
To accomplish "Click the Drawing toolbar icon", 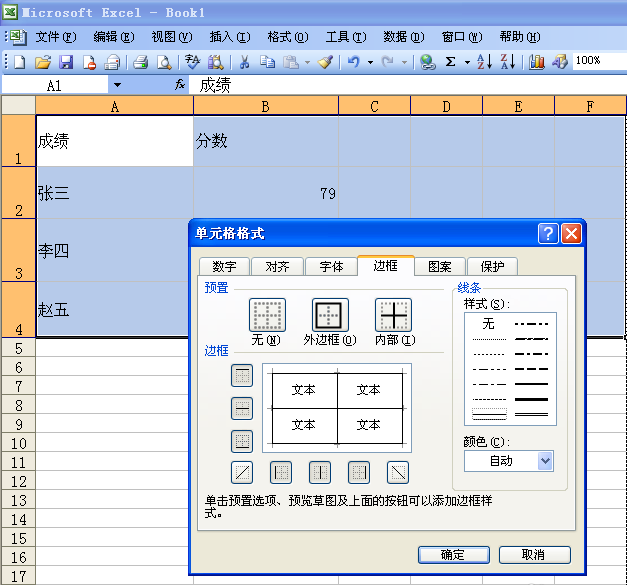I will 559,62.
